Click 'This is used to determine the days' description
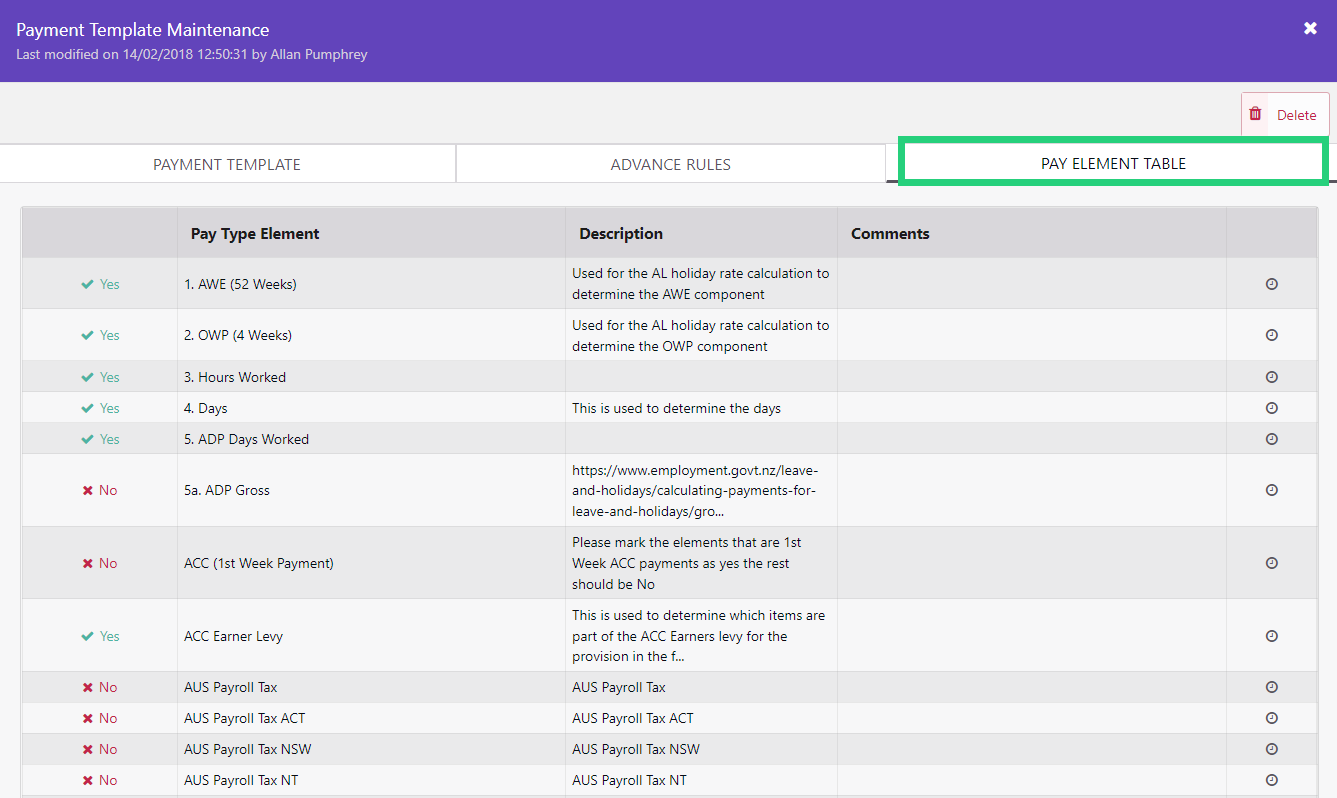 [x=676, y=408]
